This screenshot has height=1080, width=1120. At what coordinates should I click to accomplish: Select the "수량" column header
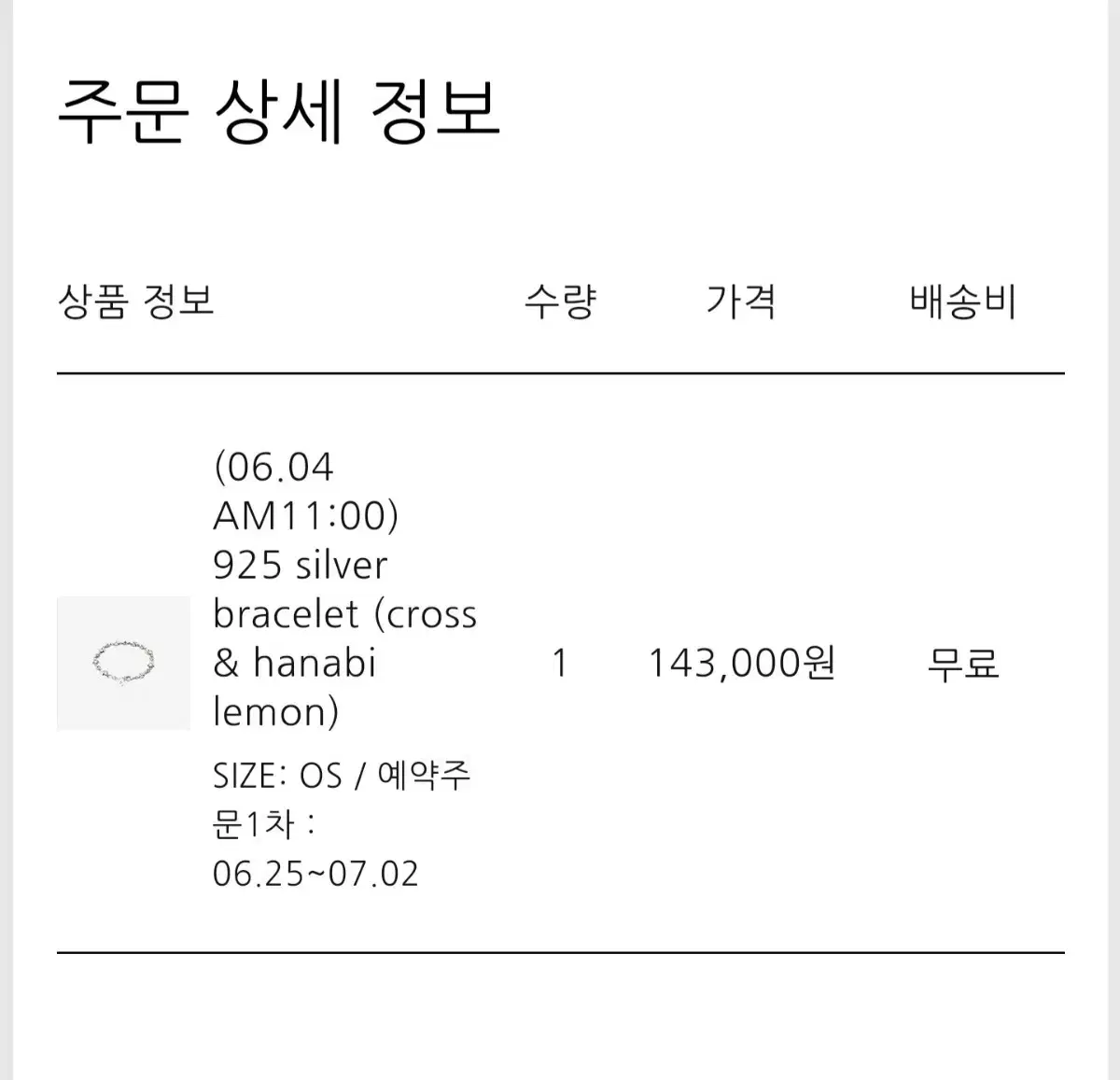pyautogui.click(x=560, y=302)
